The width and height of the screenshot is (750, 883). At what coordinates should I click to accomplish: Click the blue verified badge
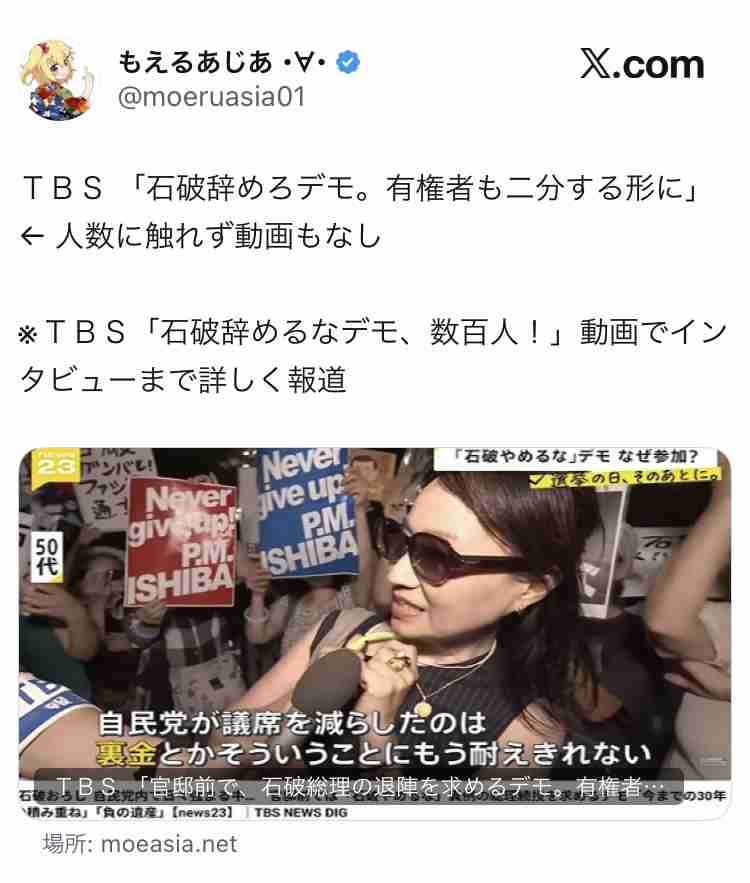pyautogui.click(x=348, y=62)
